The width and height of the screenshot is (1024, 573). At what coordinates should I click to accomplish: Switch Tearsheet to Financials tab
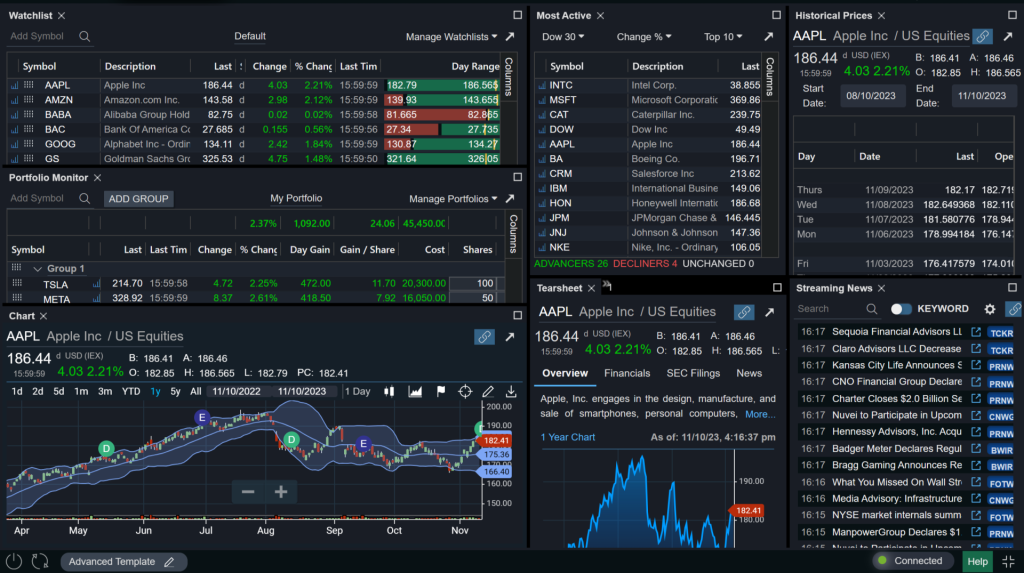coord(627,373)
